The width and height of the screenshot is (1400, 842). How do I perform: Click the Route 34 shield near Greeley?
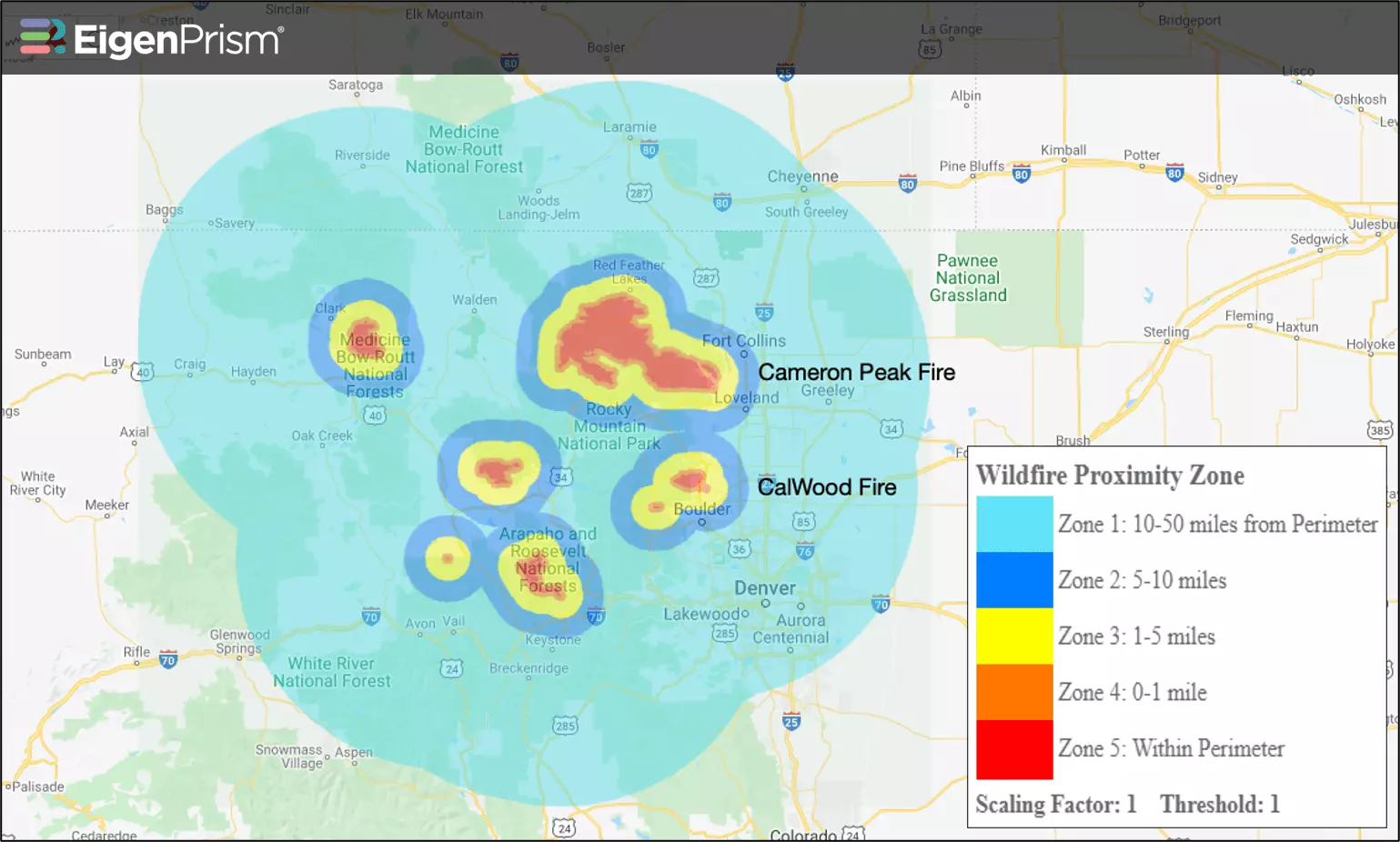891,428
